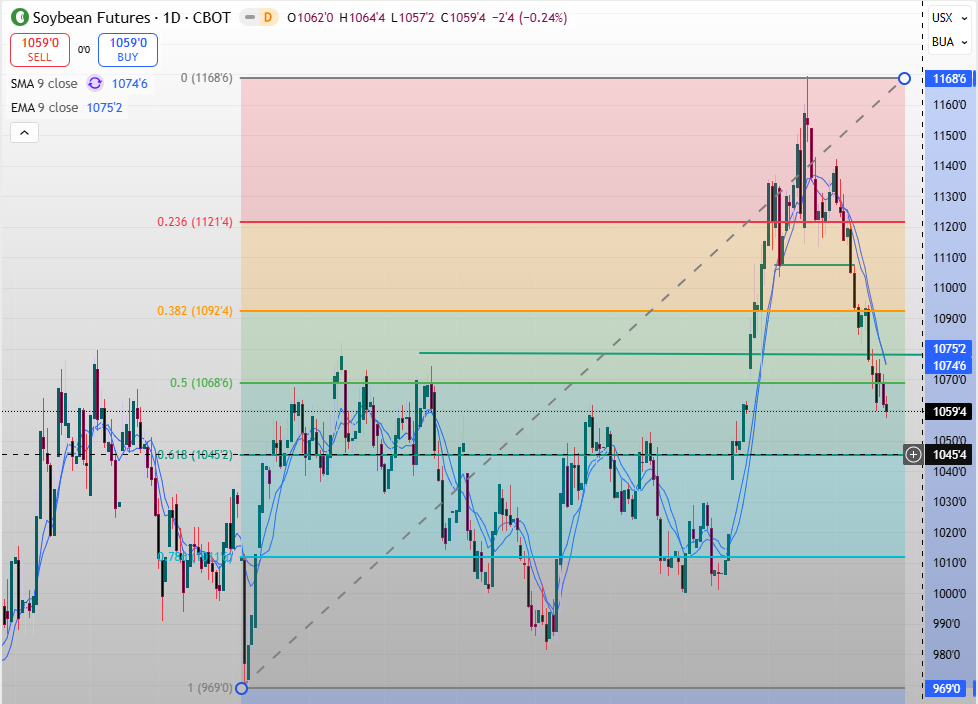The image size is (978, 704).
Task: Collapse the indicator legend with chevron button
Action: pos(25,132)
